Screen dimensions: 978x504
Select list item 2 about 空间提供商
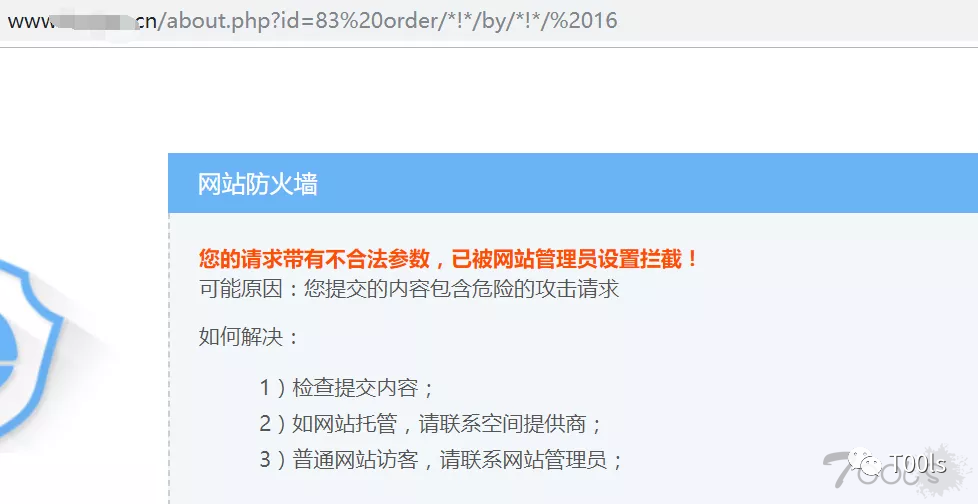pos(431,424)
